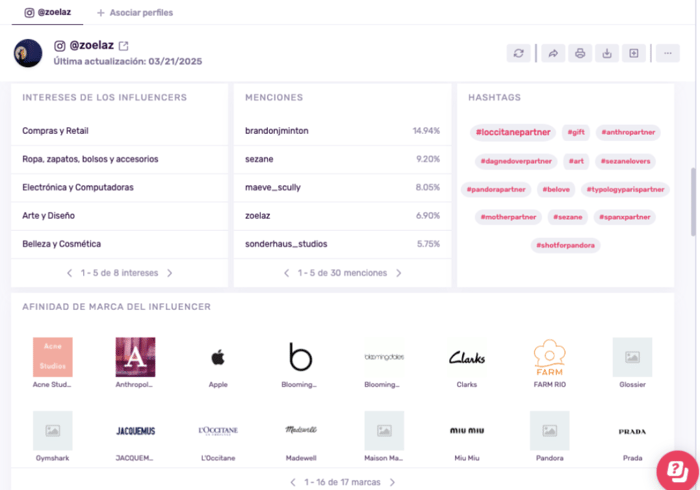Click the Apple brand logo
This screenshot has width=700, height=490.
coord(218,357)
